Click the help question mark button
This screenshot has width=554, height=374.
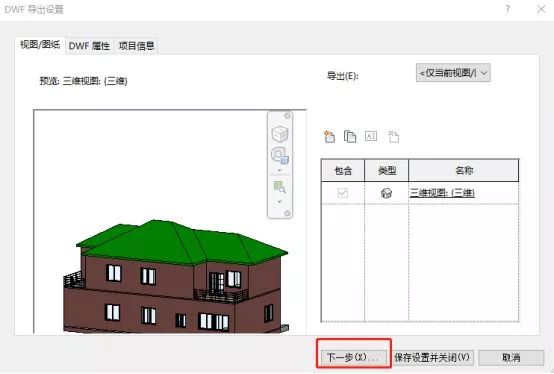point(508,9)
